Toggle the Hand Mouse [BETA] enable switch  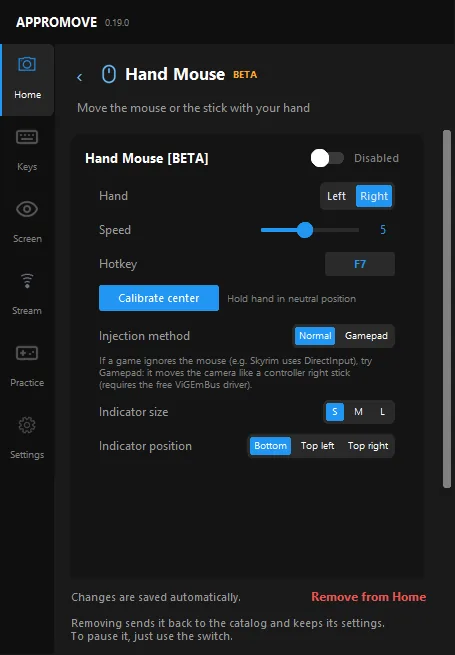click(327, 158)
